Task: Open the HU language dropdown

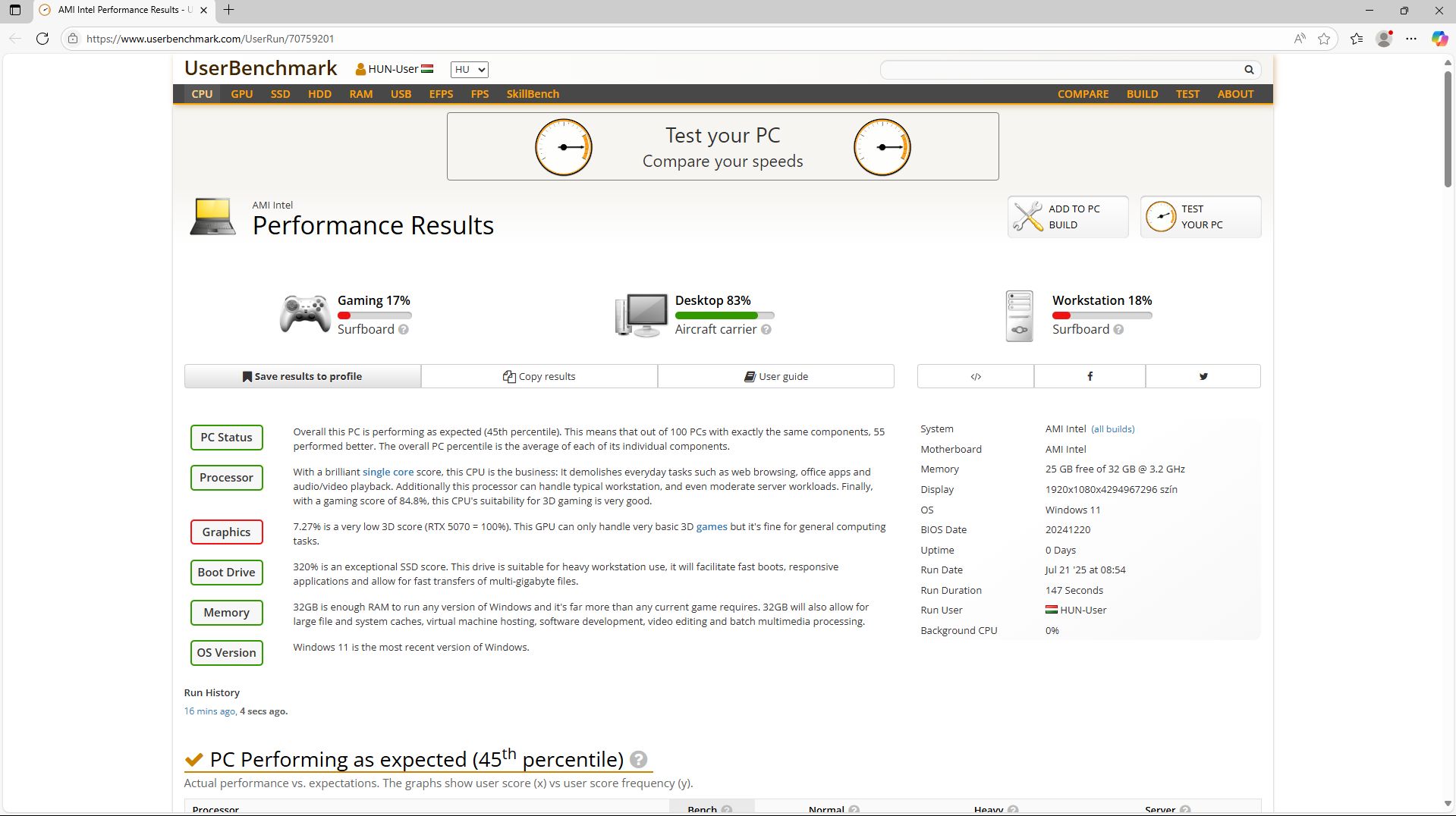Action: (x=469, y=70)
